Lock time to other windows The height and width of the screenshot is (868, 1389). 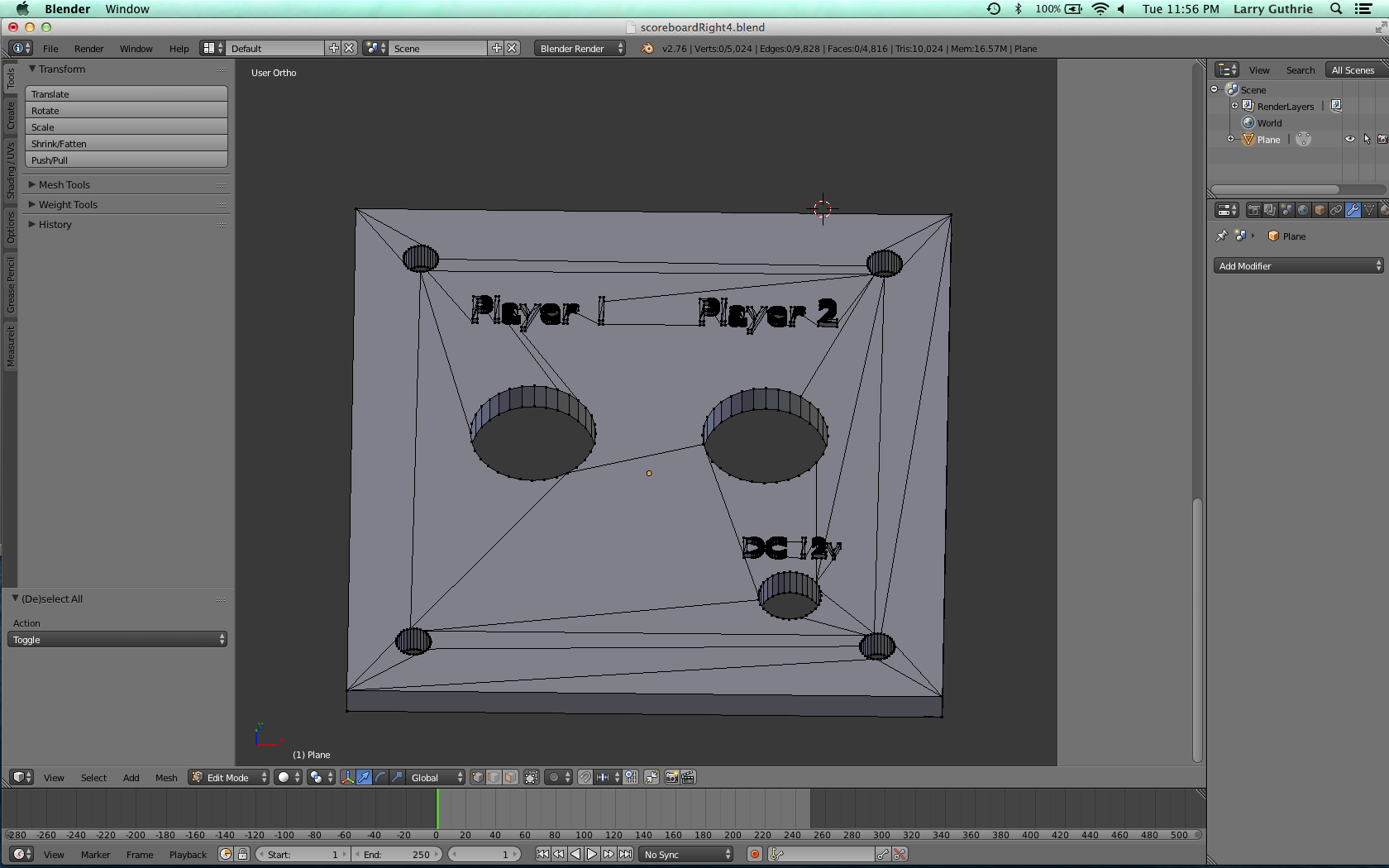pos(242,855)
